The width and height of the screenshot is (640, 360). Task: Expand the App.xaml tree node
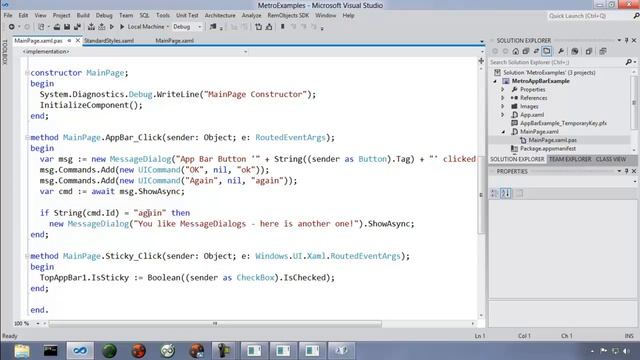click(503, 115)
